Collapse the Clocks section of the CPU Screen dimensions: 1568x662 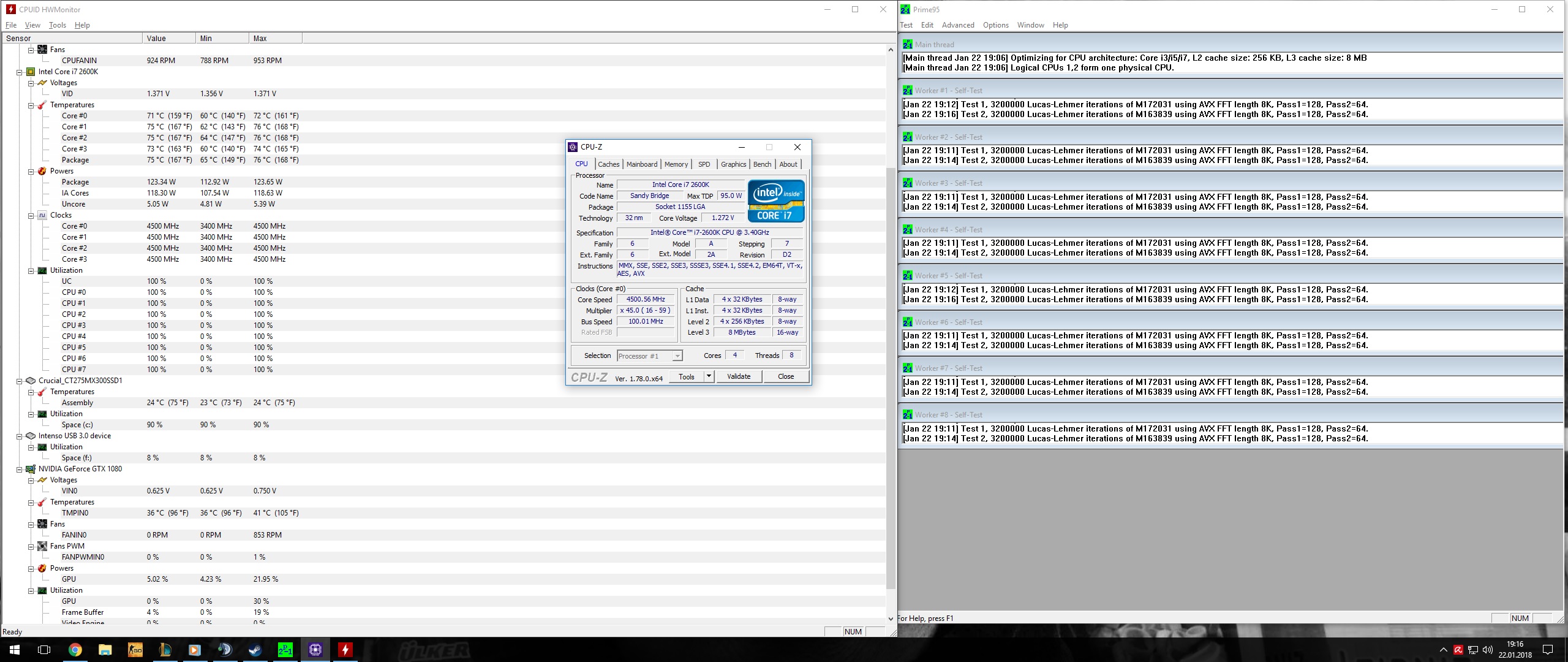point(31,215)
